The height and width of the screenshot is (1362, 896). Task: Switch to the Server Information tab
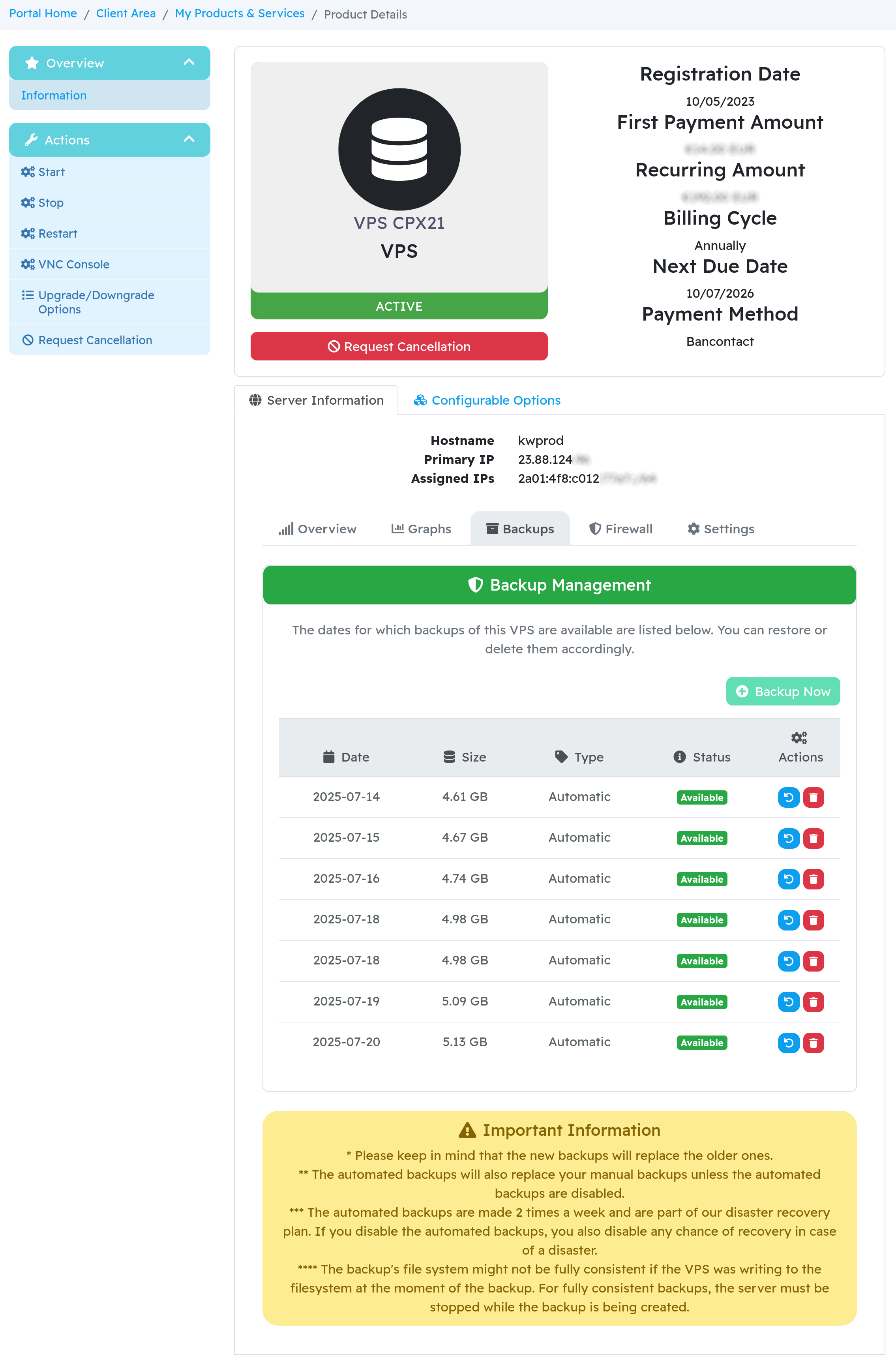click(x=316, y=400)
